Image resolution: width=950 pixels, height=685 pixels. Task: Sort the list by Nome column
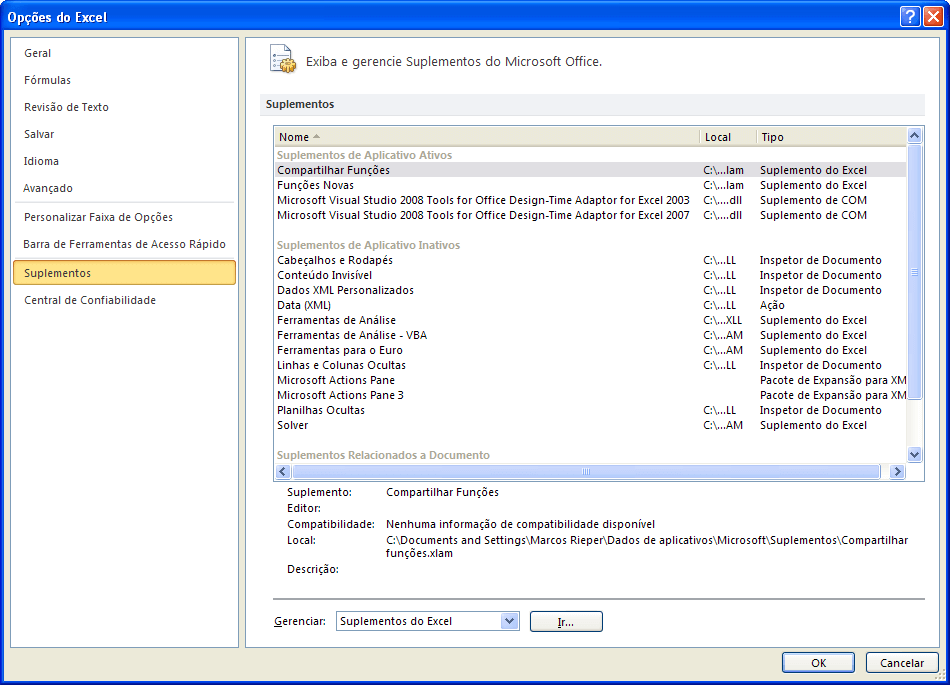click(x=487, y=137)
